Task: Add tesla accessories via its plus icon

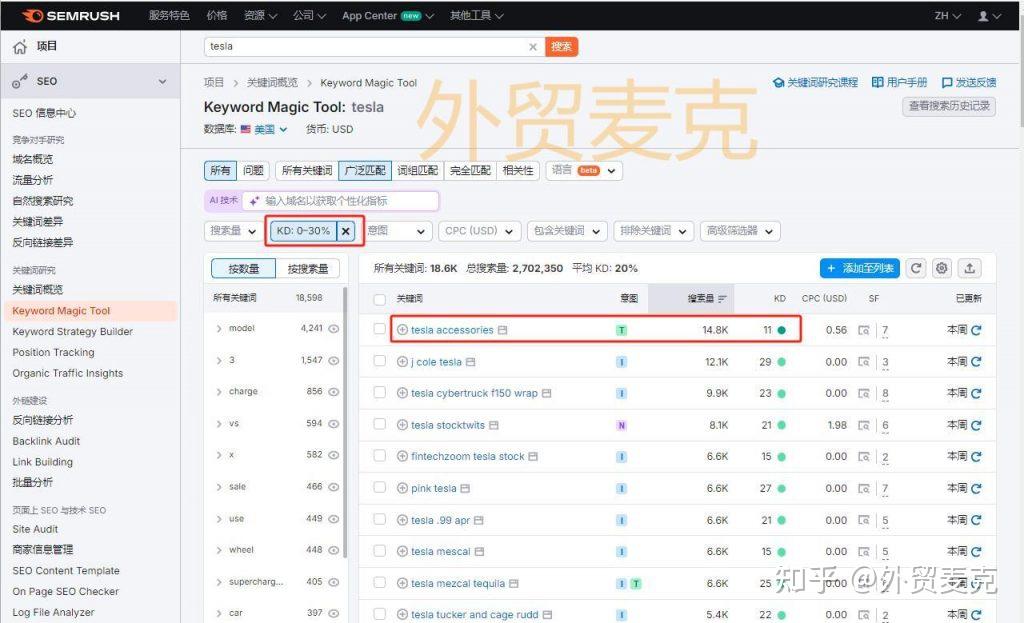Action: 402,330
